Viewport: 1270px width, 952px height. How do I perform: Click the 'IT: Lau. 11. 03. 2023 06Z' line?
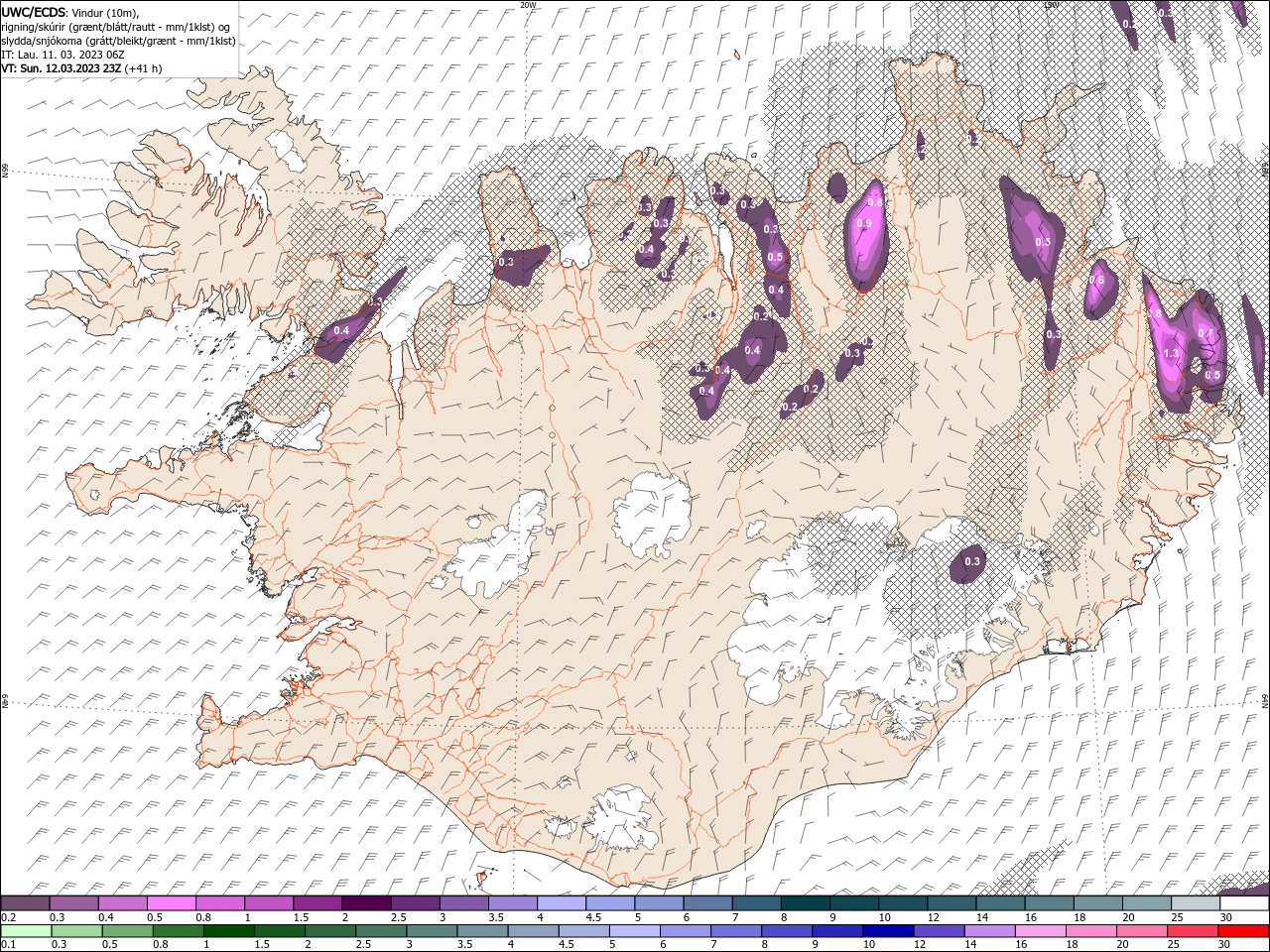pos(63,55)
